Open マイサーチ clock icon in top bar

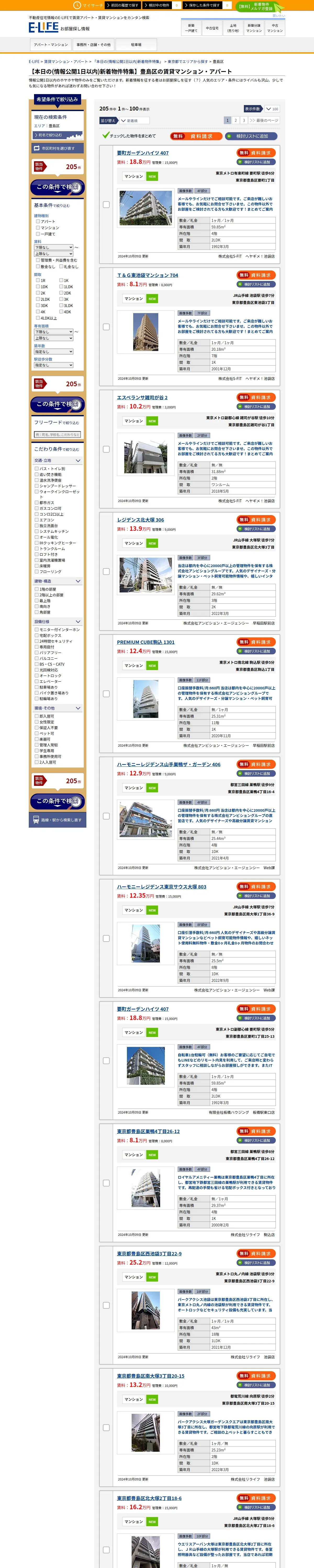click(77, 5)
